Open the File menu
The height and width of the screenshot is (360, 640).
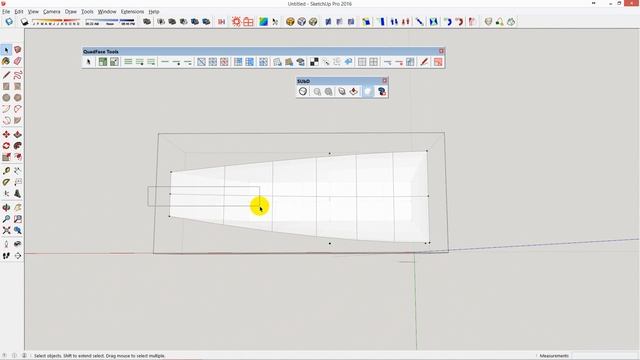click(6, 11)
